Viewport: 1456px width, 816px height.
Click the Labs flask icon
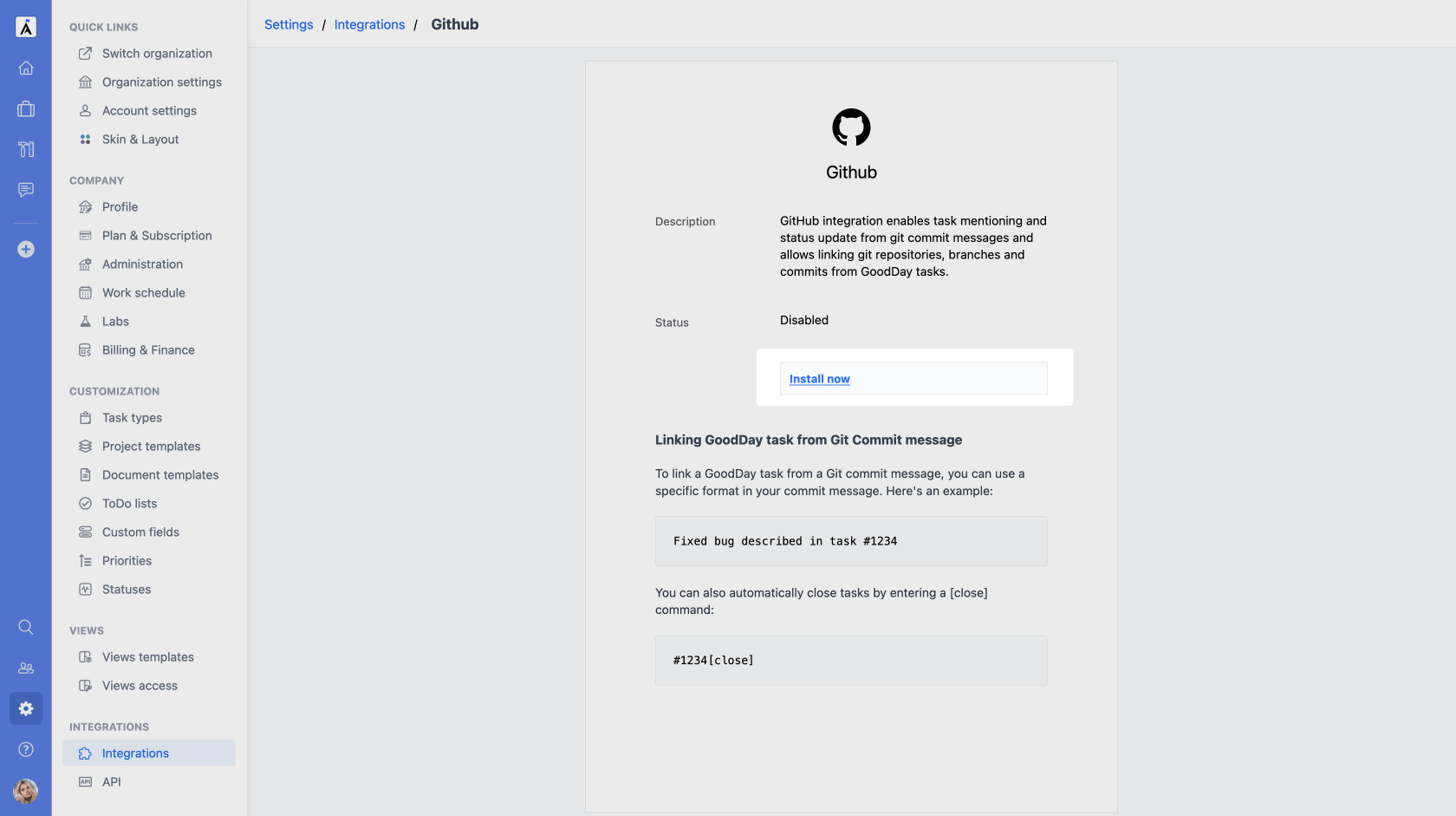pyautogui.click(x=85, y=322)
